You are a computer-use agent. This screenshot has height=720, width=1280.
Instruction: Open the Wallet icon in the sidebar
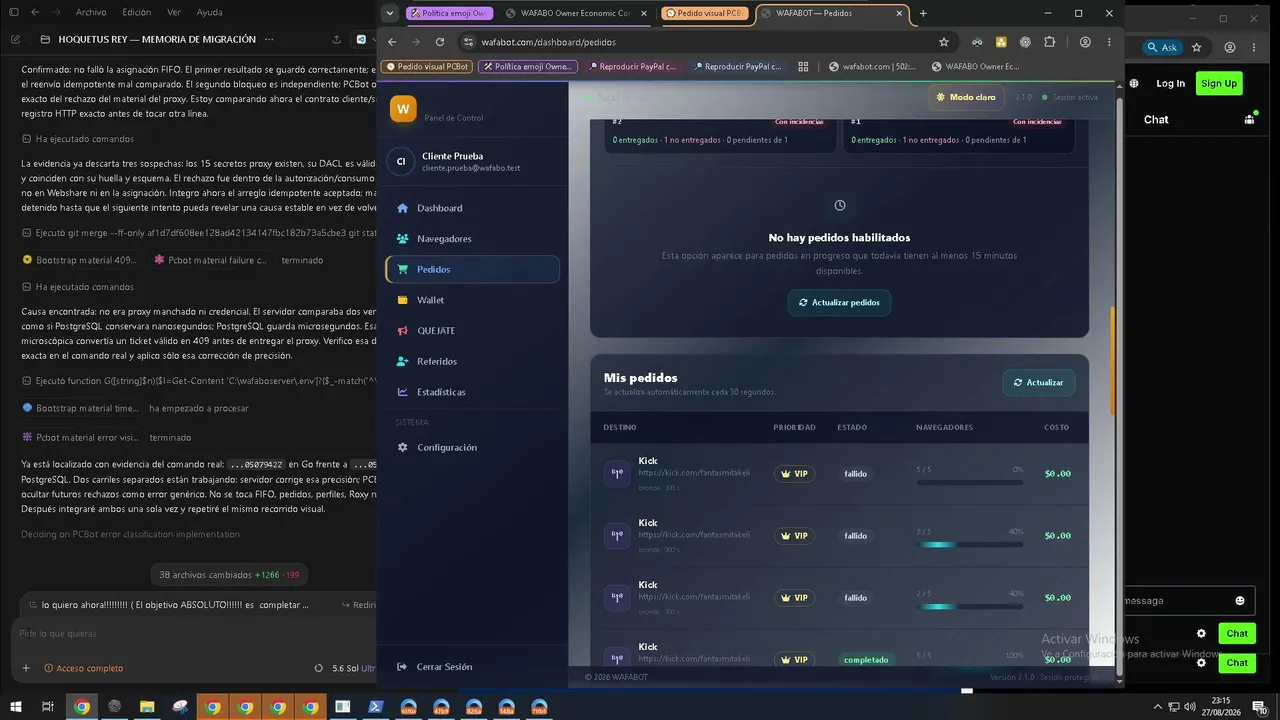coord(402,300)
